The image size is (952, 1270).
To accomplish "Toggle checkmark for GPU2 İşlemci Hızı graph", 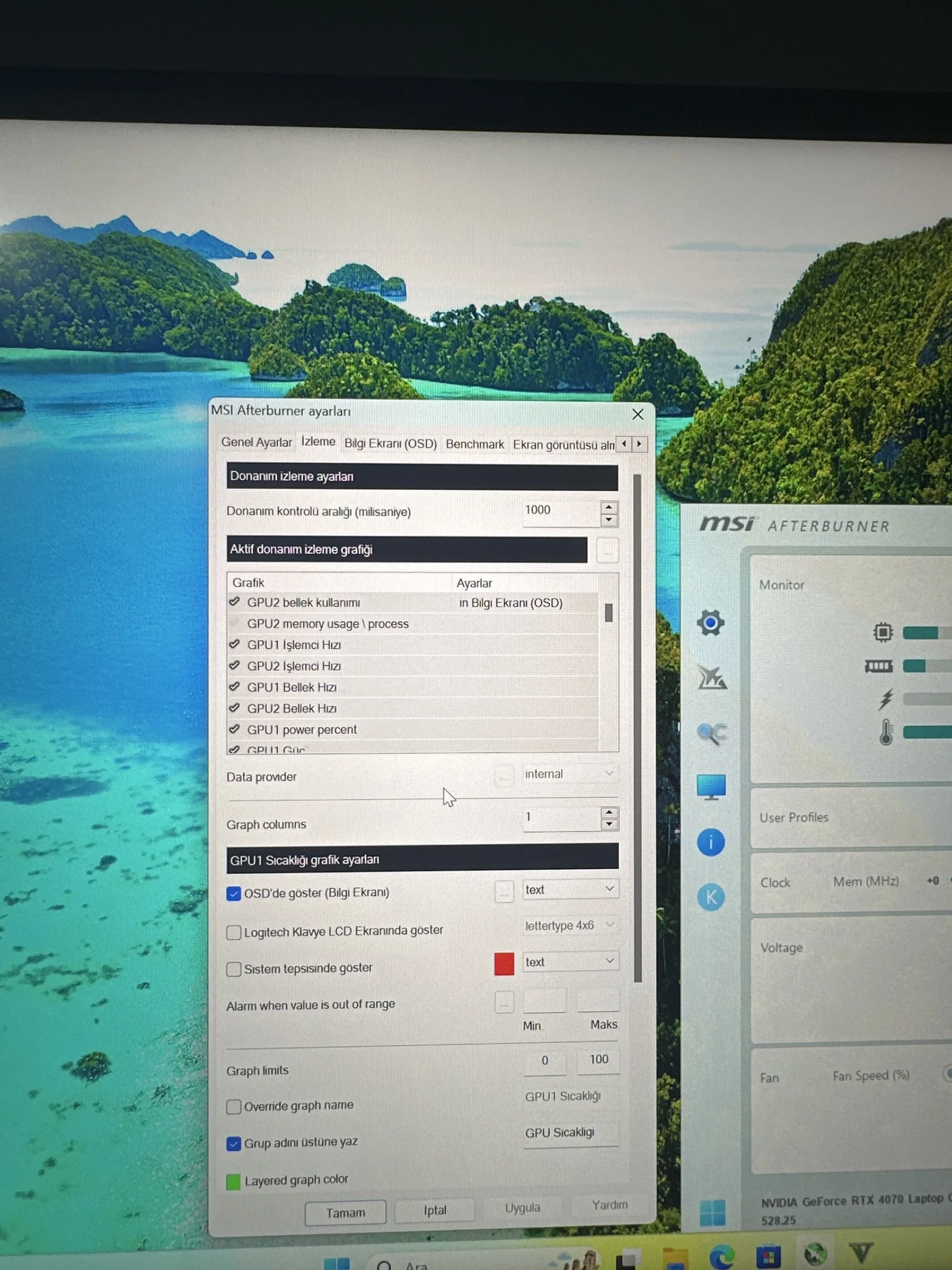I will pos(234,666).
